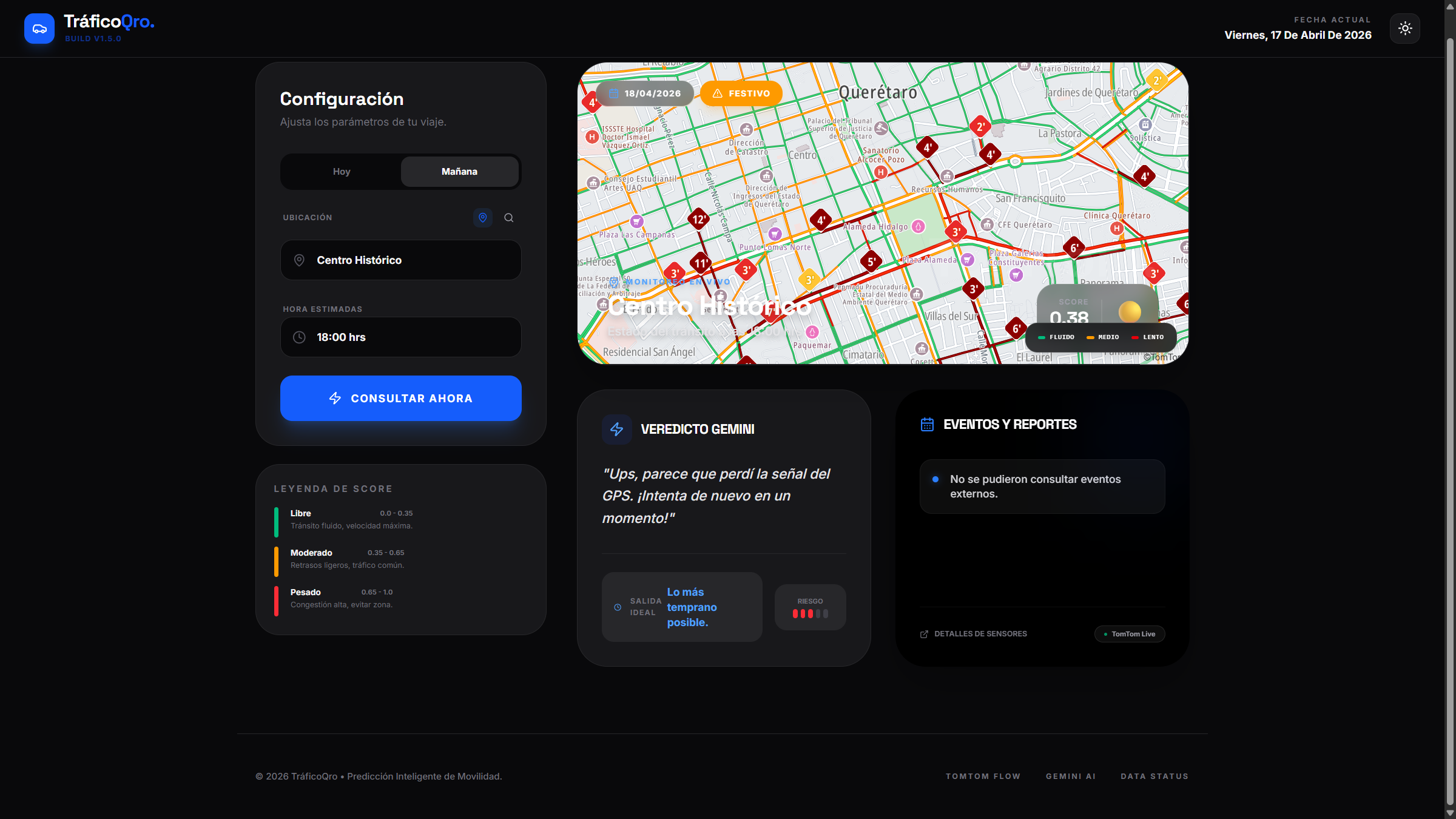Click the yellow score indicator circle on map
The height and width of the screenshot is (819, 1456).
tap(1130, 312)
